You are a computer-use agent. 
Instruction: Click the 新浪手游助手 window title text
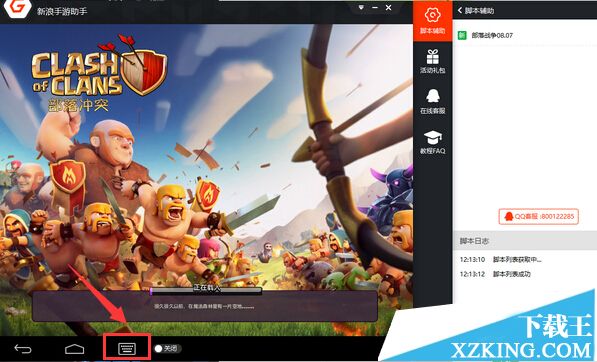[x=62, y=11]
